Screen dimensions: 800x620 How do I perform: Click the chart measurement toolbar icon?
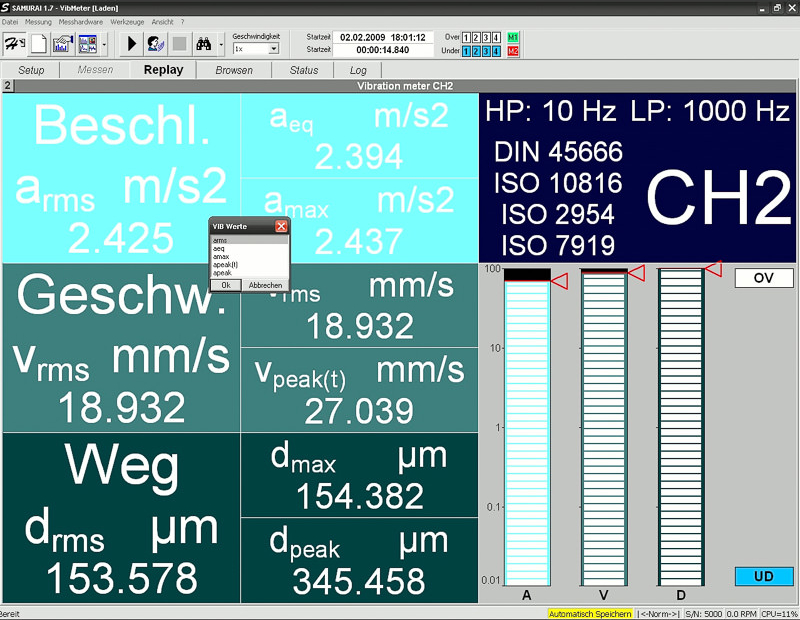[63, 43]
